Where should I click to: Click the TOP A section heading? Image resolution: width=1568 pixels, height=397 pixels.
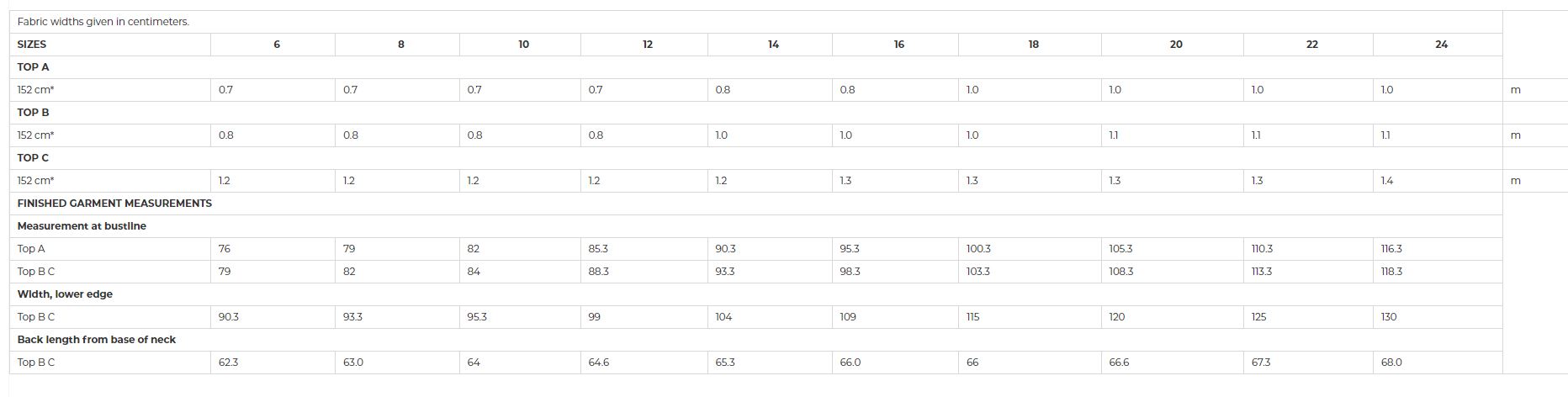tap(33, 67)
